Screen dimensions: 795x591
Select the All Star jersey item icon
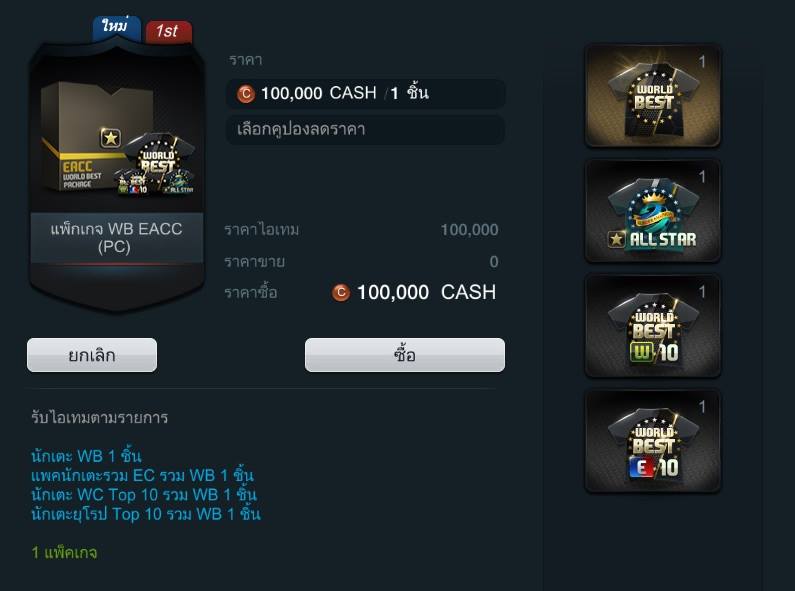653,211
